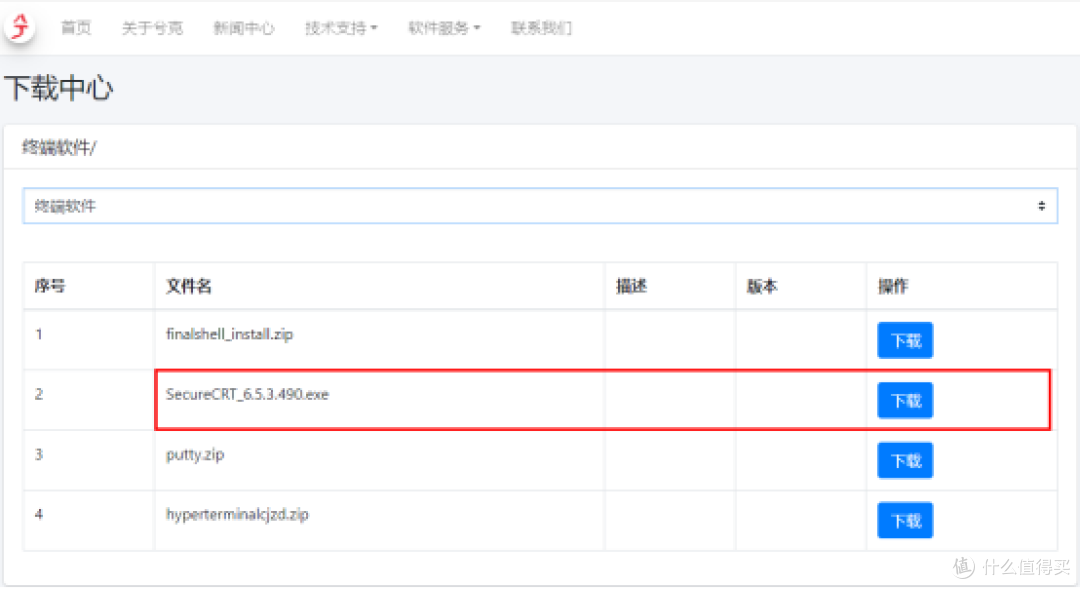Expand the 软件服务 dropdown menu
The height and width of the screenshot is (589, 1080).
[x=444, y=28]
